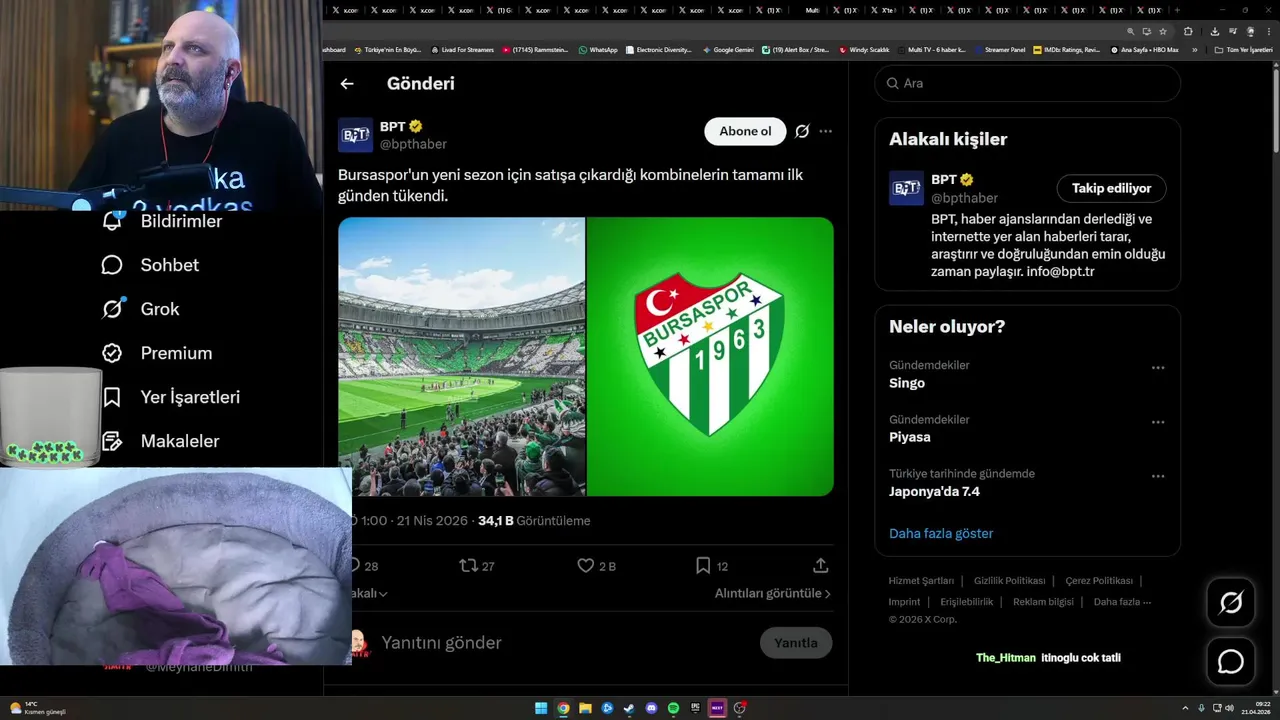The image size is (1280, 720).
Task: Open Spotify from the taskbar
Action: coord(673,708)
